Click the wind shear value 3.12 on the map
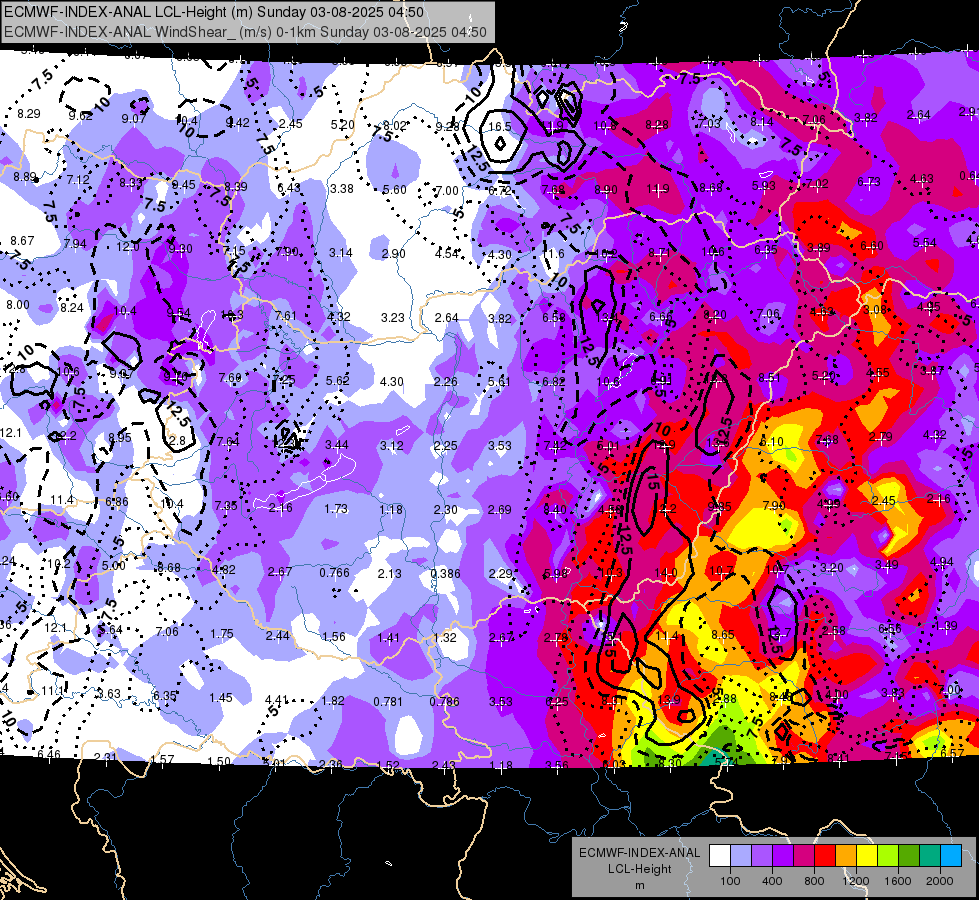This screenshot has height=900, width=979. click(x=392, y=446)
